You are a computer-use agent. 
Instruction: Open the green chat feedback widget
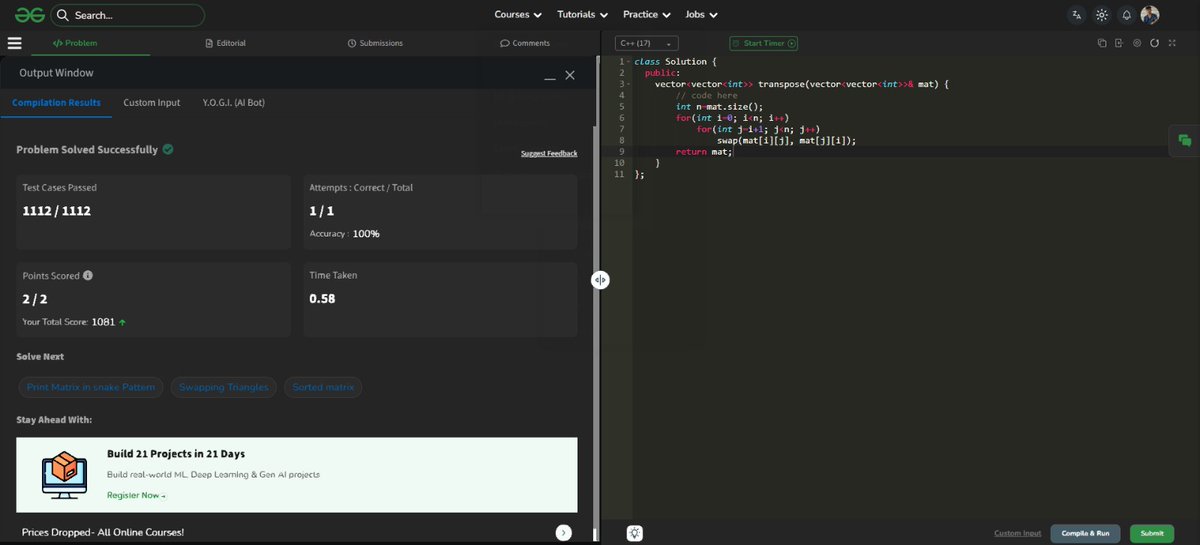1185,141
